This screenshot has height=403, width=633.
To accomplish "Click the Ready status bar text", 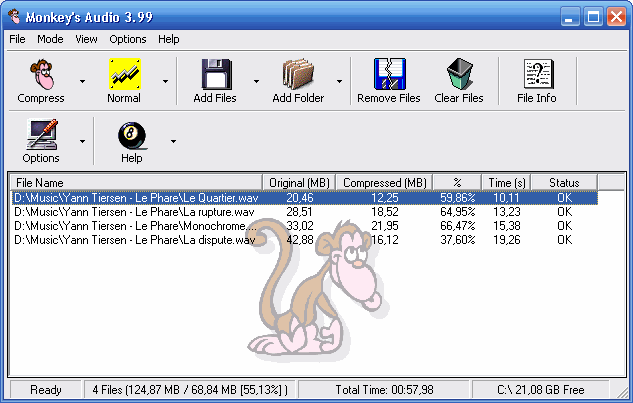I will [x=46, y=390].
